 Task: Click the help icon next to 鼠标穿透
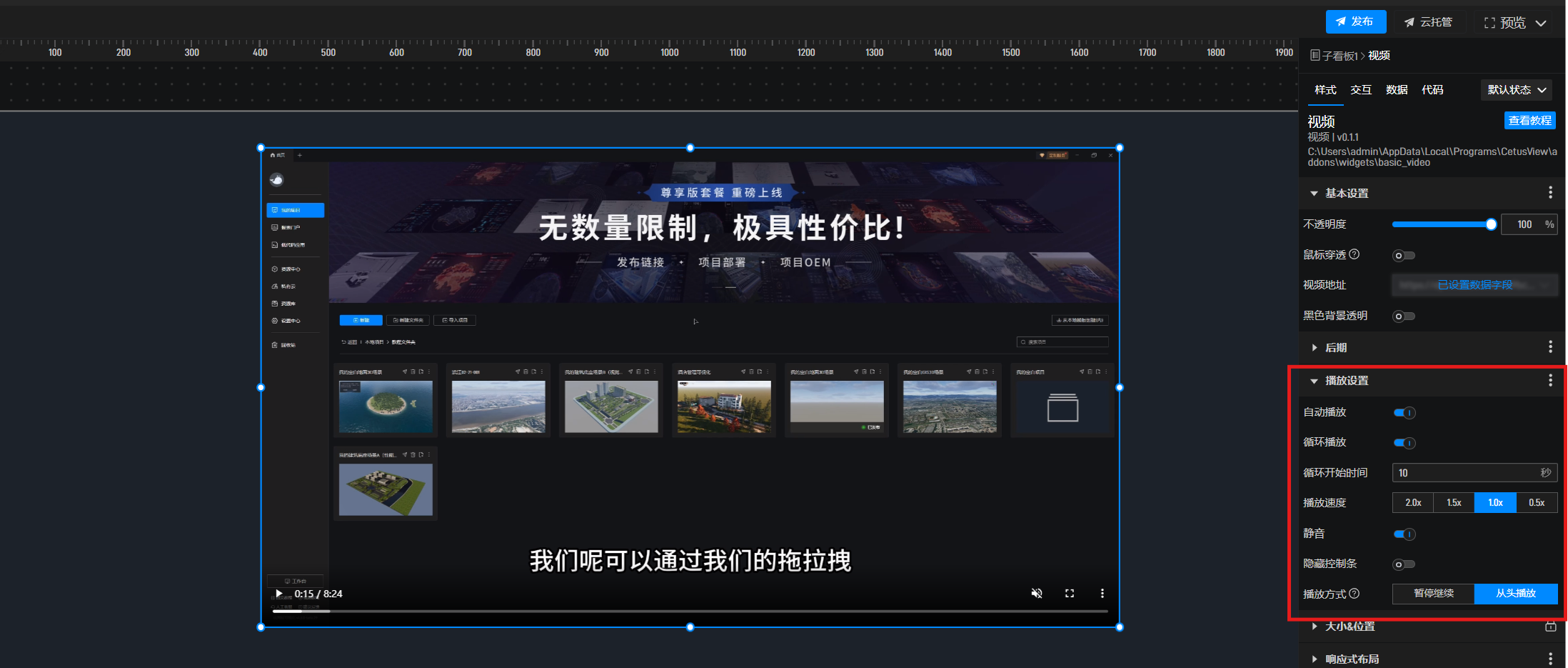click(x=1355, y=254)
